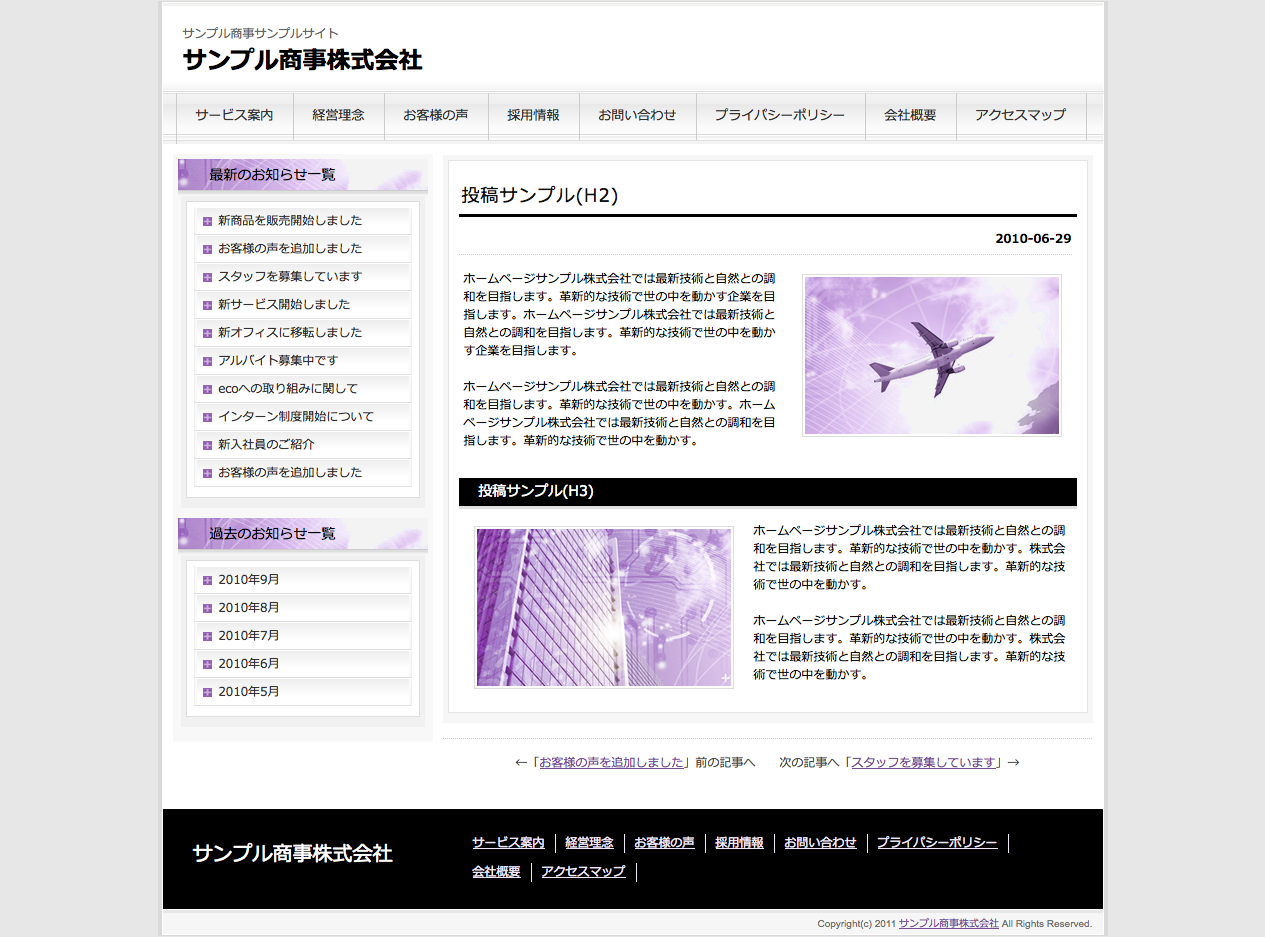
Task: Open previous article link お客様の声を追加しました
Action: (x=611, y=762)
